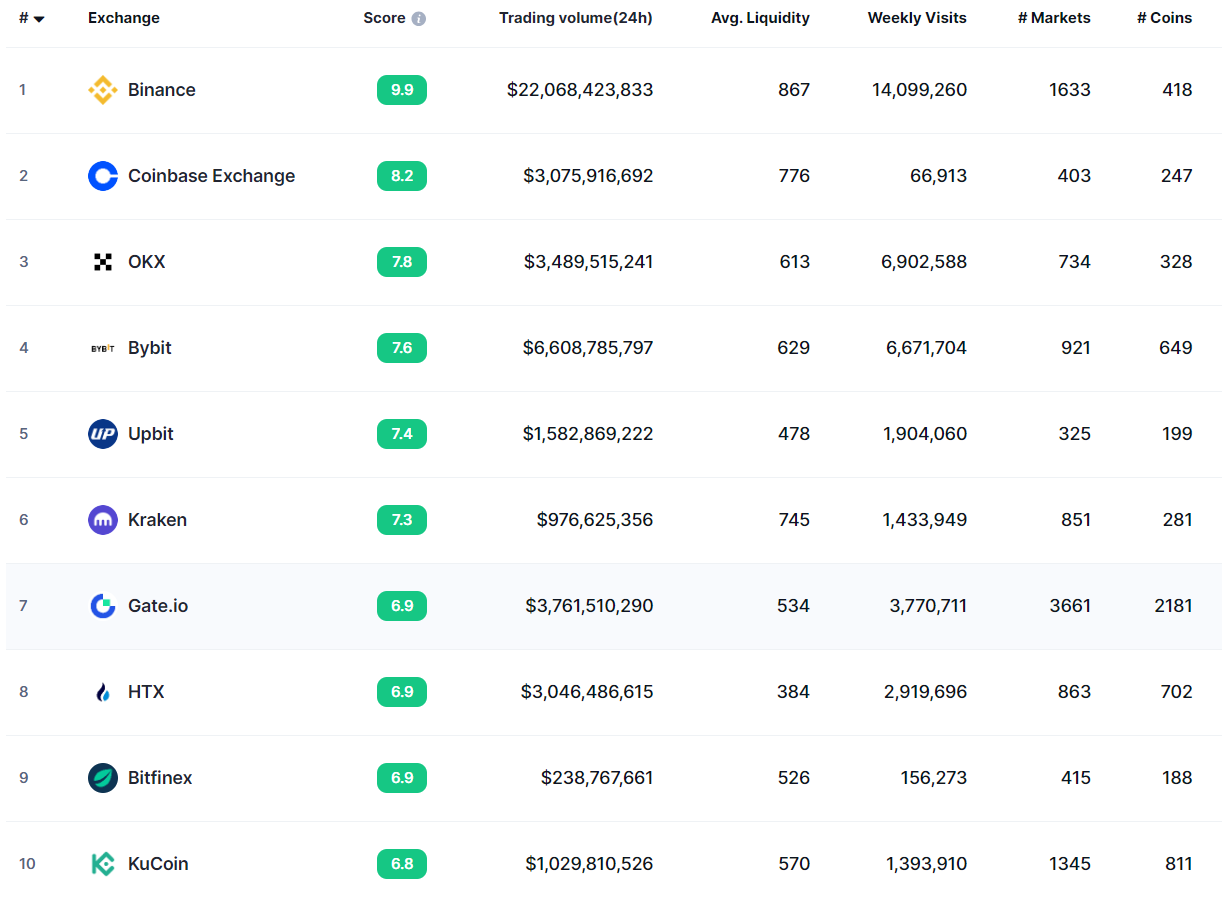1222x903 pixels.
Task: Click Gate.io coins count 2181
Action: click(x=1173, y=606)
